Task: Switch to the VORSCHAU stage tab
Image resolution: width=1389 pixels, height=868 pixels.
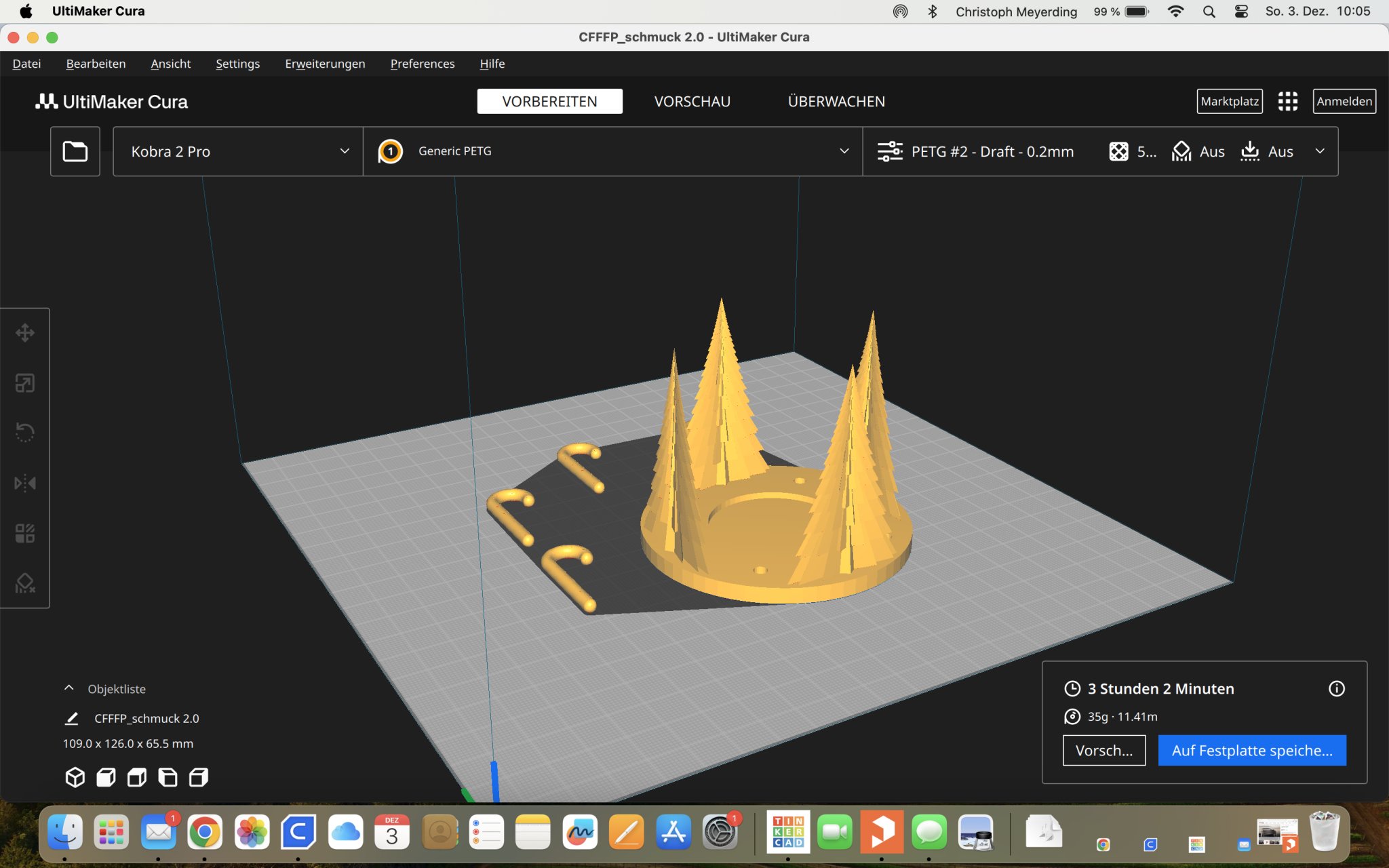Action: (692, 102)
